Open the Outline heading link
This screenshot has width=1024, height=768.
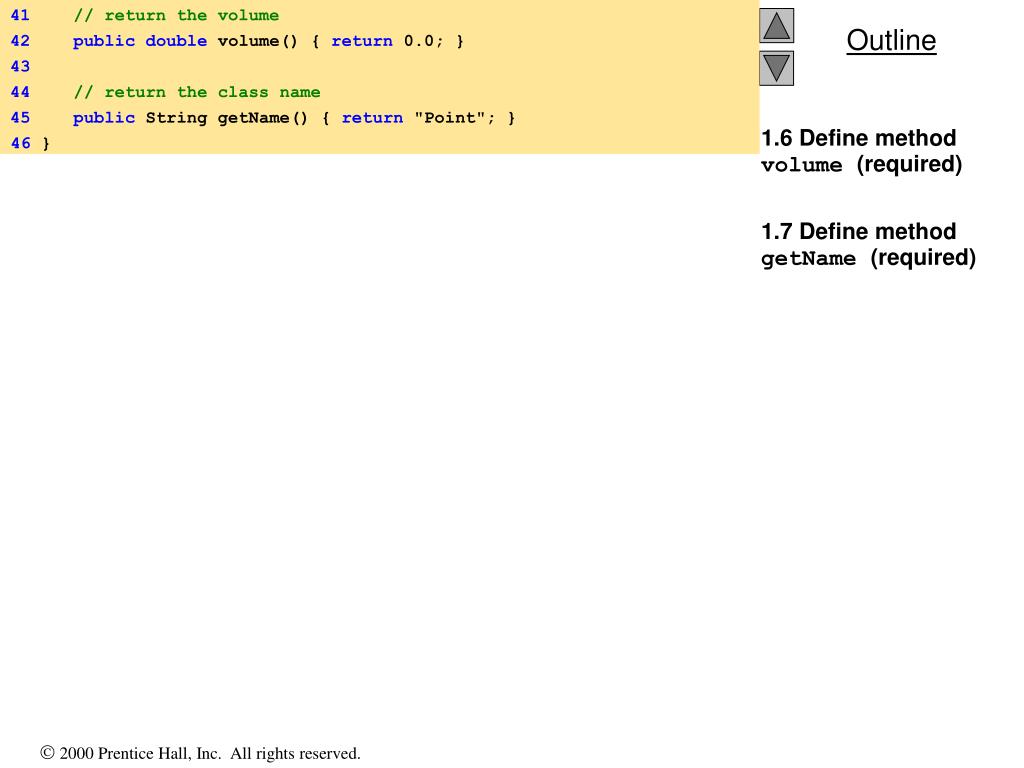point(891,40)
